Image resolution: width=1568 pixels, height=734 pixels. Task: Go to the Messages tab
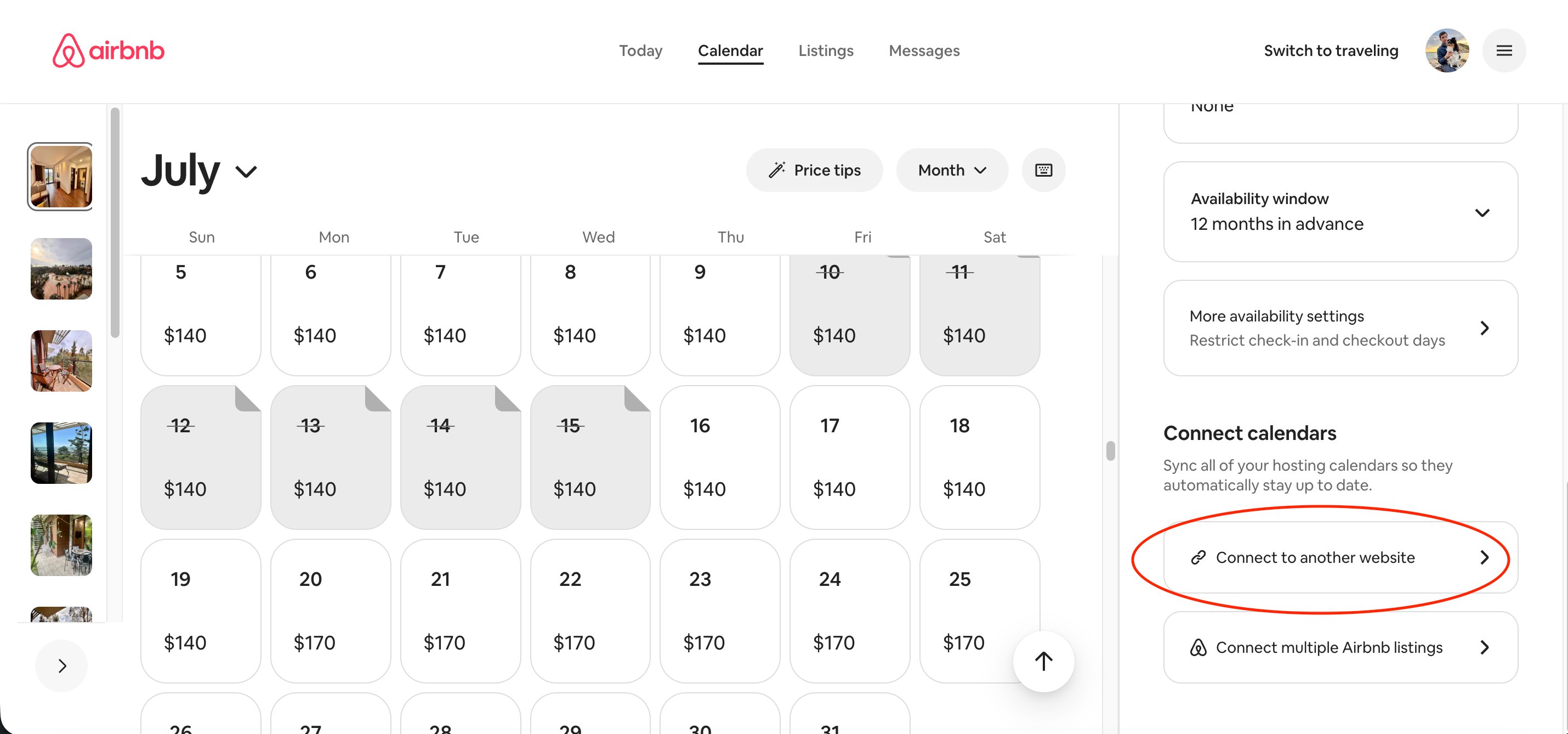924,50
